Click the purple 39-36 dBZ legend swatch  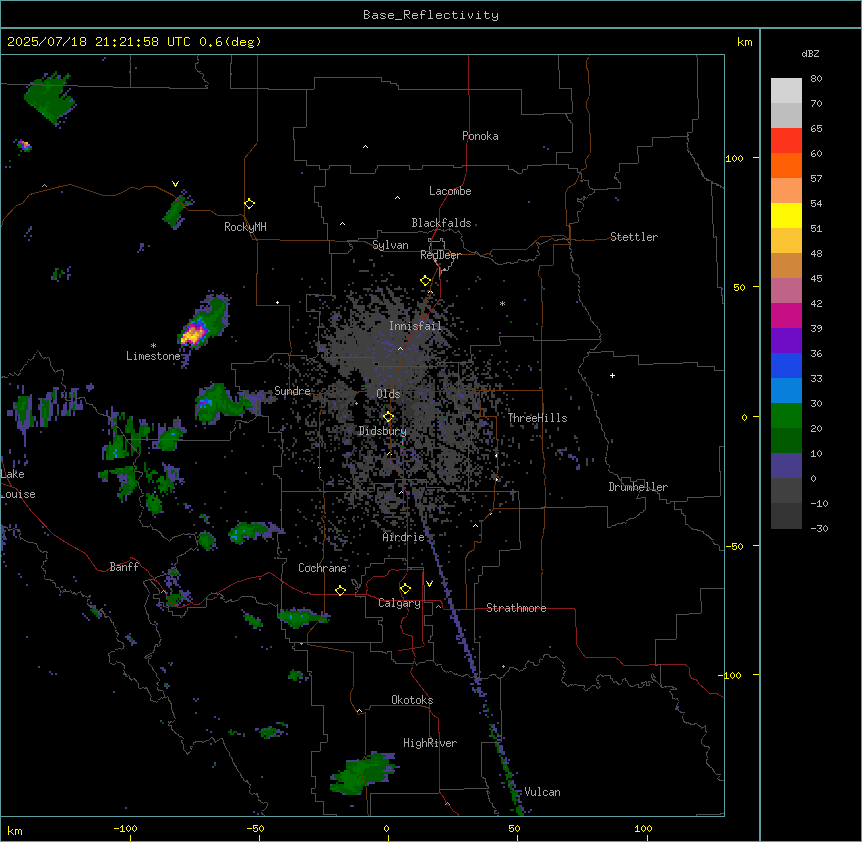point(786,341)
